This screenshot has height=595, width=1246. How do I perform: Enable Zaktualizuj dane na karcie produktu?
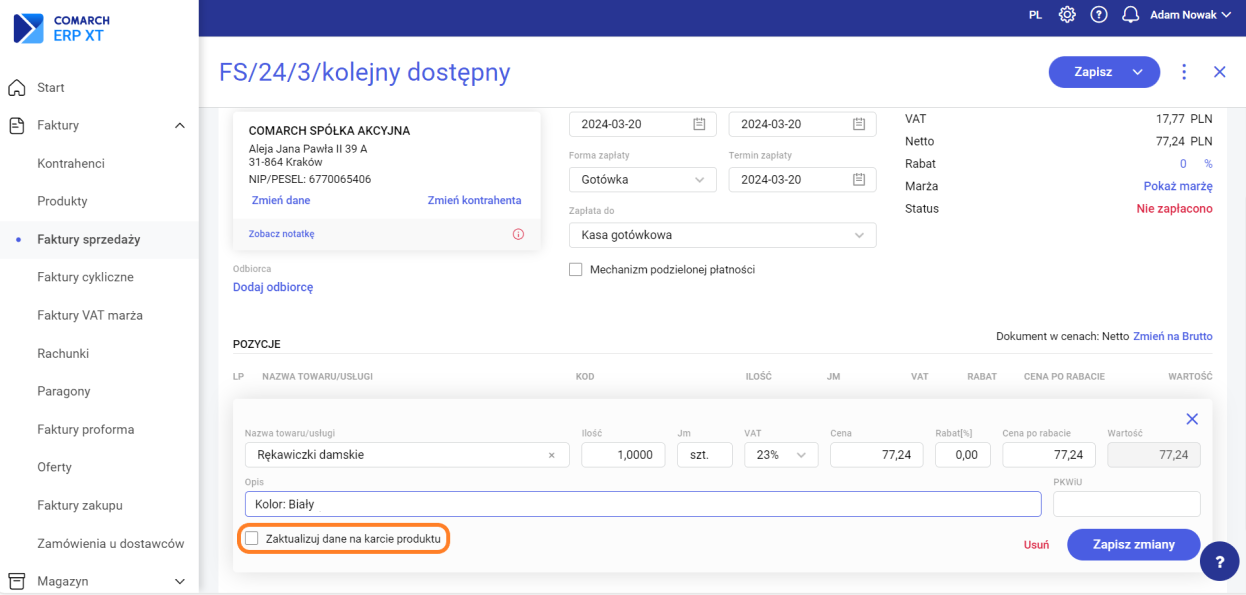coord(252,539)
